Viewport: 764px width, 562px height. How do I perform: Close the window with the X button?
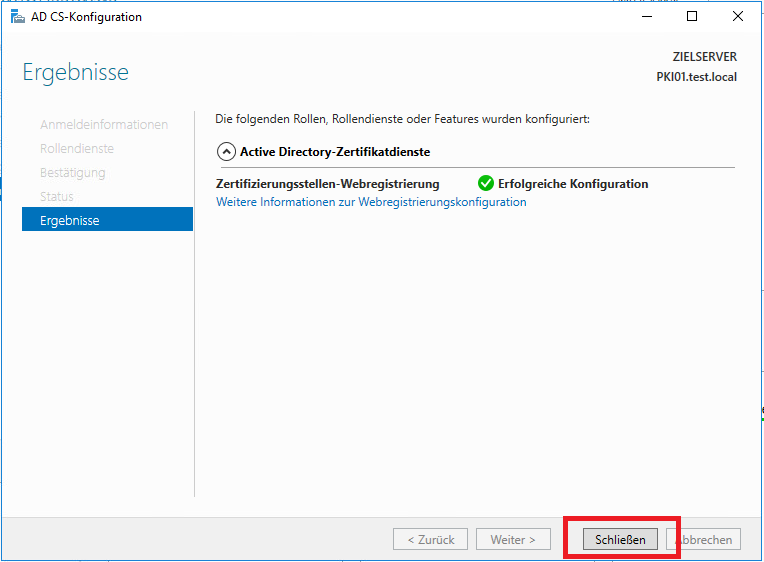[738, 17]
